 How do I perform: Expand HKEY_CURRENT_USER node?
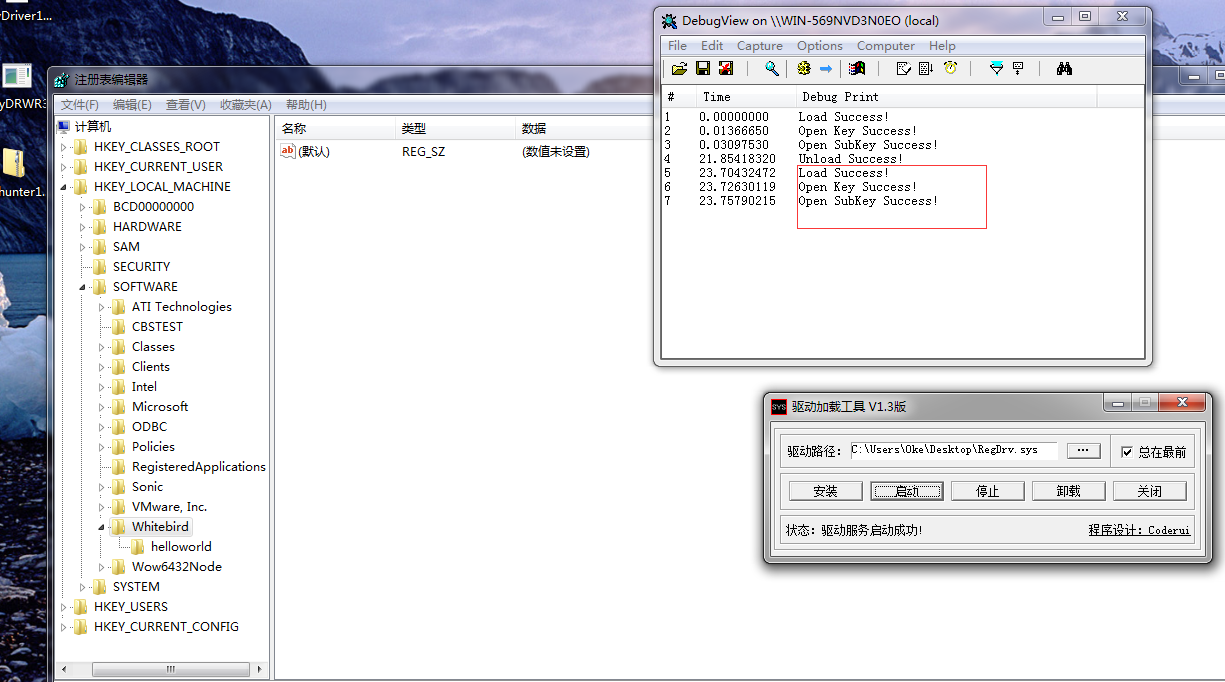(x=65, y=167)
